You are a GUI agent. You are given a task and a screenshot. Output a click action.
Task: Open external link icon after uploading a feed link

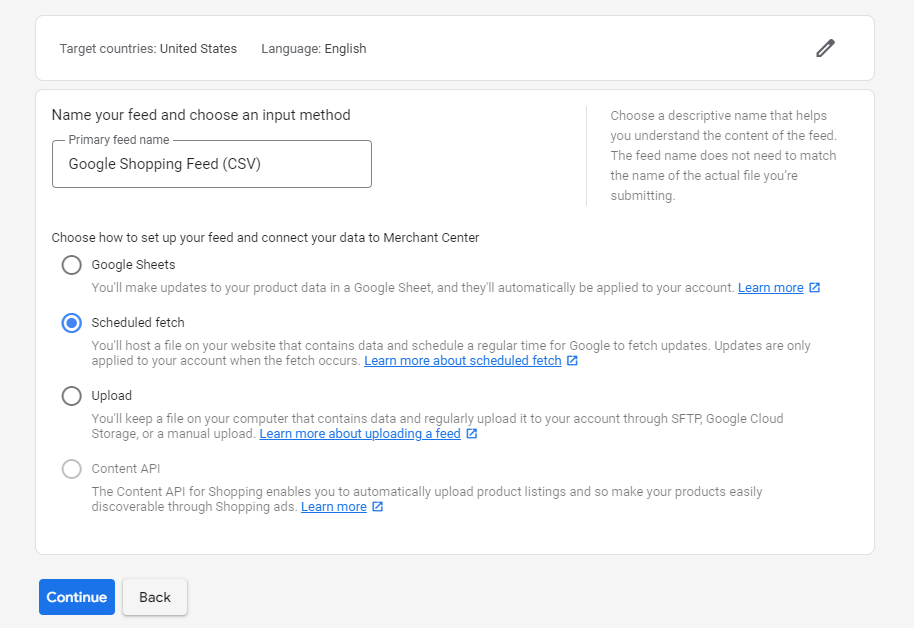tap(472, 433)
